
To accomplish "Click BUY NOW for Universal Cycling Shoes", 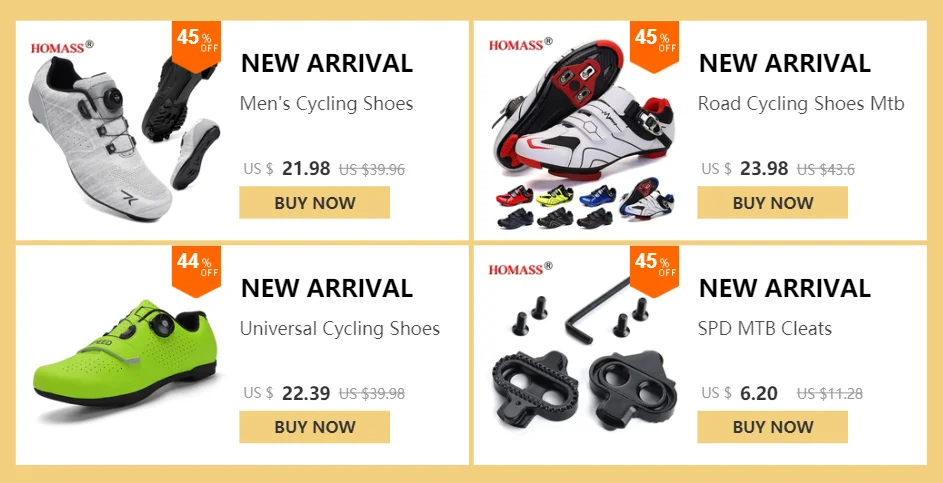I will pyautogui.click(x=315, y=427).
